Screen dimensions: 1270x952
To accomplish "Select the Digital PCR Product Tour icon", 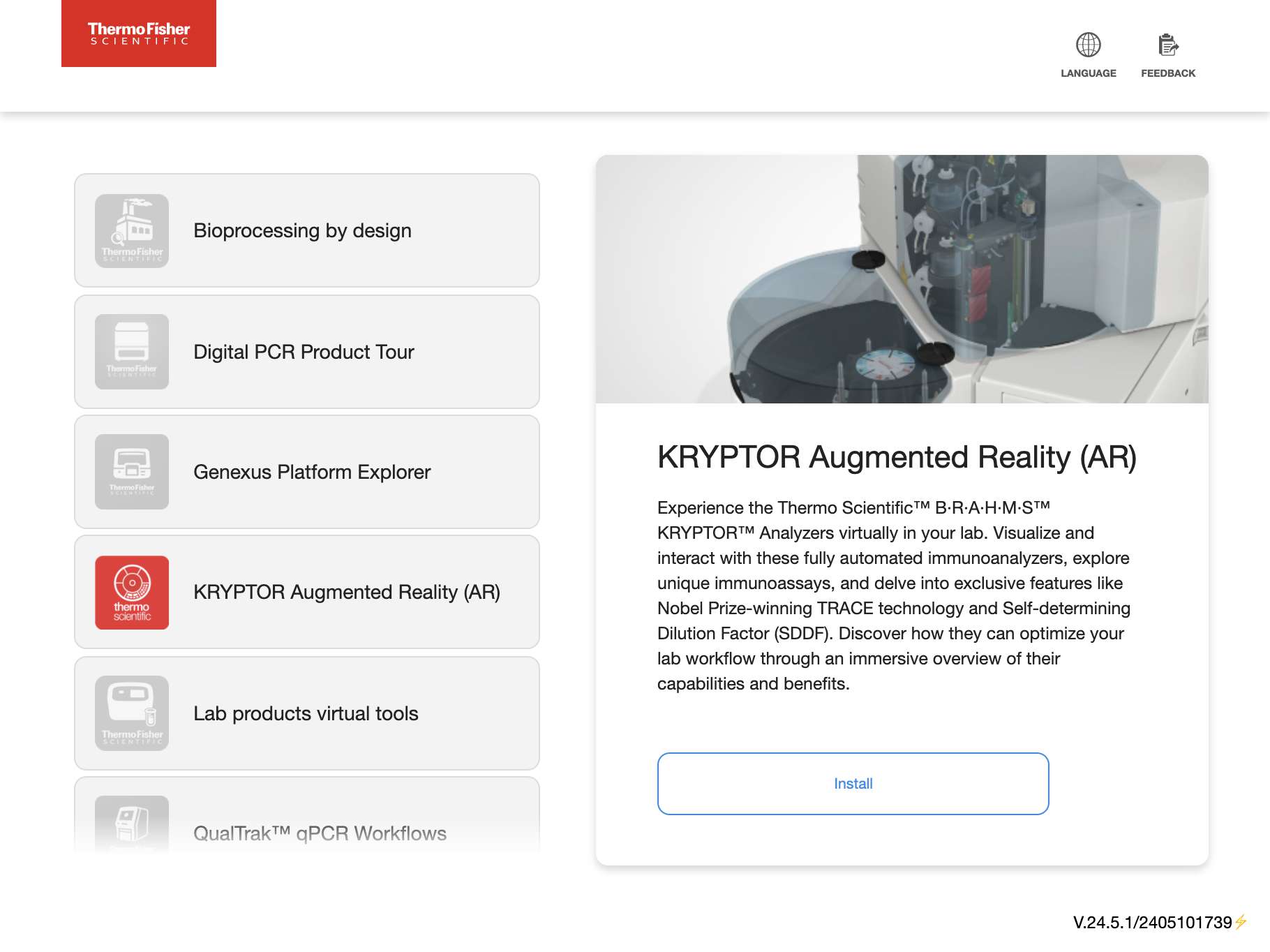I will (x=132, y=352).
